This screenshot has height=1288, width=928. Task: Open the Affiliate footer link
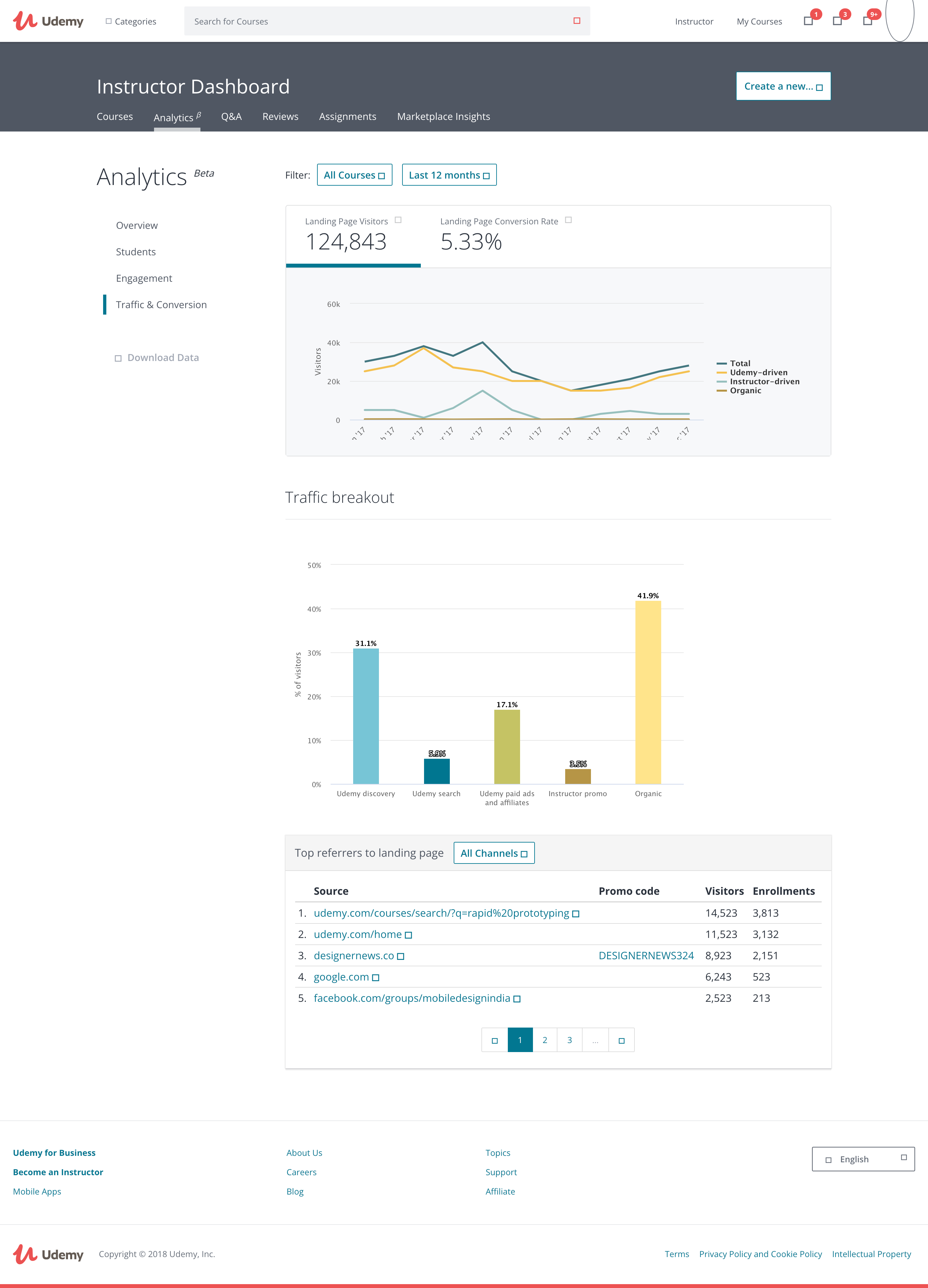pyautogui.click(x=500, y=1191)
